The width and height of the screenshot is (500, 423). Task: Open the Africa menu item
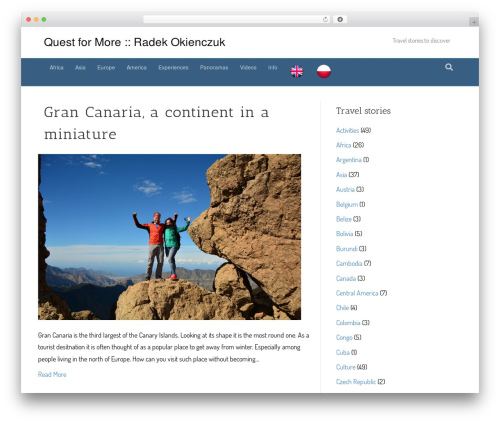(x=56, y=67)
